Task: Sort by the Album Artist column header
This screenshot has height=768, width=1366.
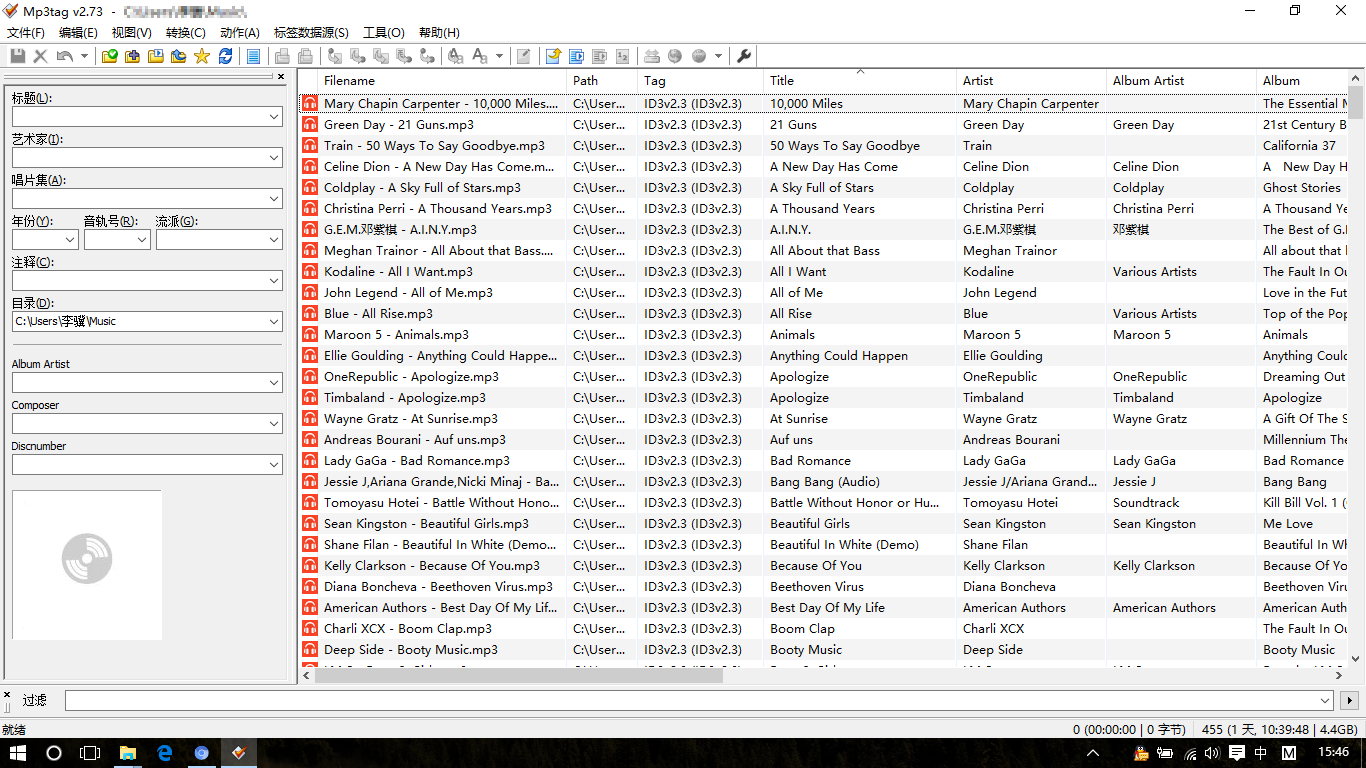Action: (x=1181, y=81)
